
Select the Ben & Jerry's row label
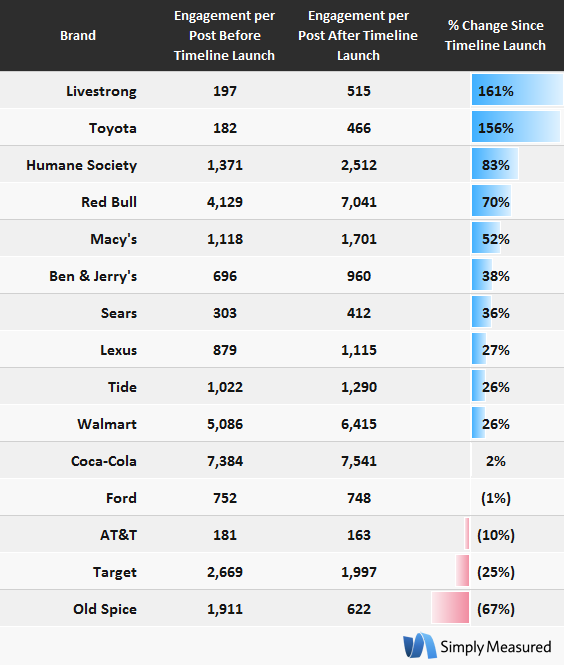click(93, 276)
